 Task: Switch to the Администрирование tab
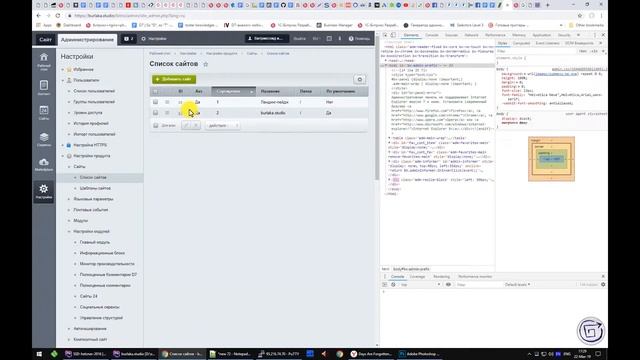[87, 40]
